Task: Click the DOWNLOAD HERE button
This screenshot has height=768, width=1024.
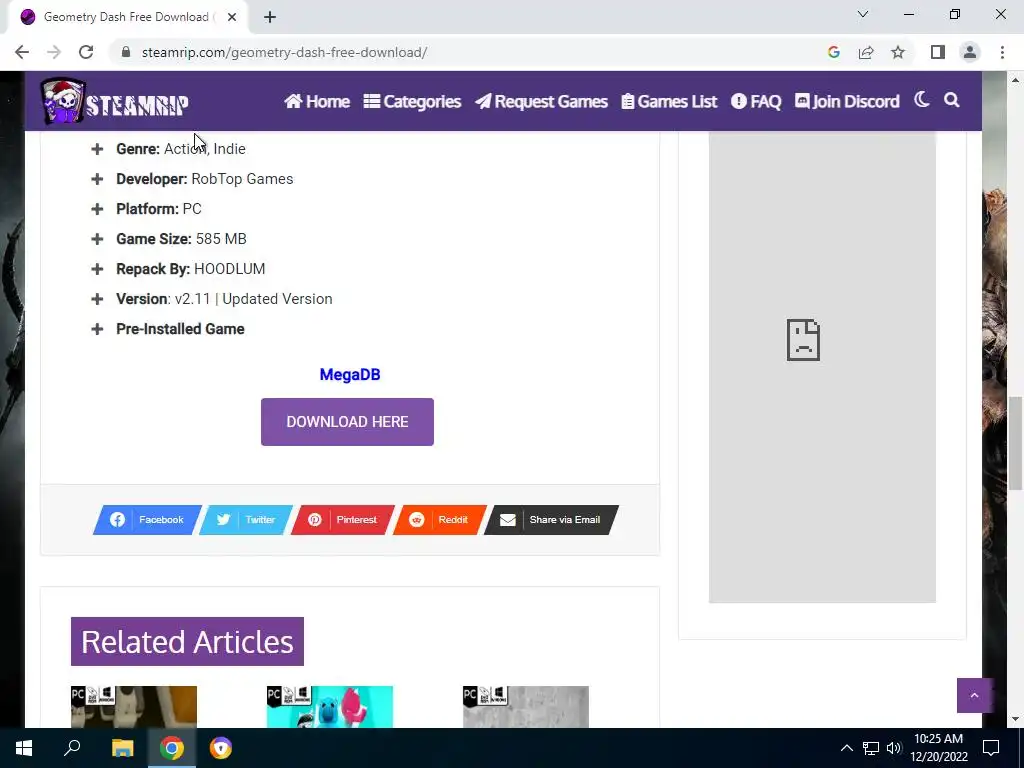Action: 347,422
